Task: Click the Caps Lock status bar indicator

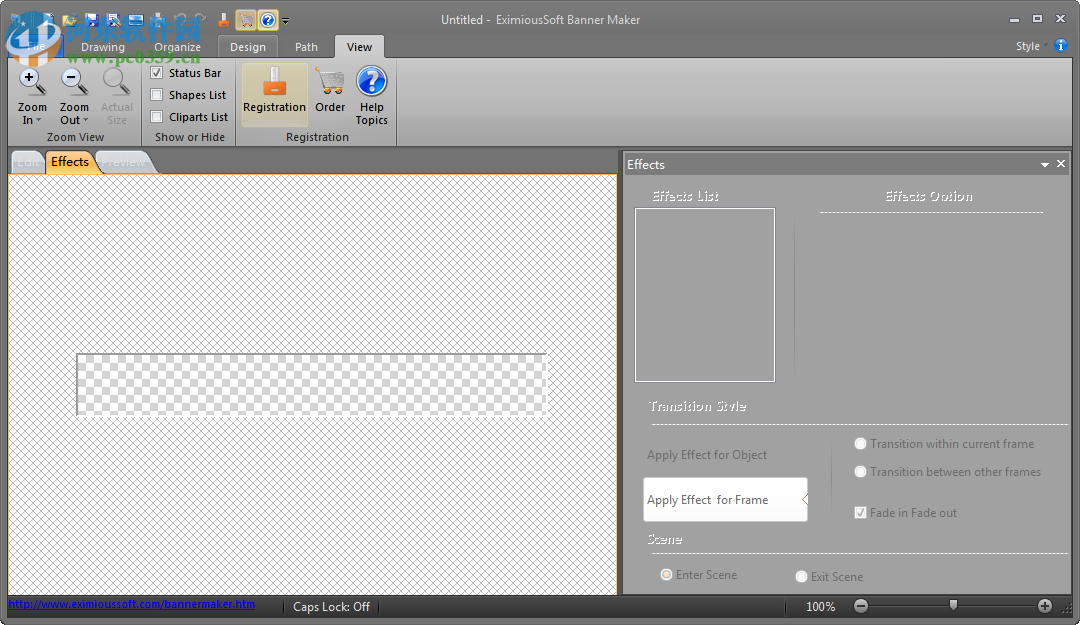Action: tap(331, 606)
